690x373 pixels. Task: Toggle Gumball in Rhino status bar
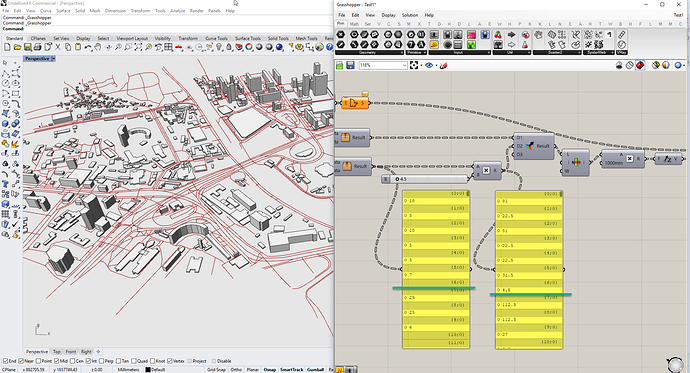tap(316, 369)
